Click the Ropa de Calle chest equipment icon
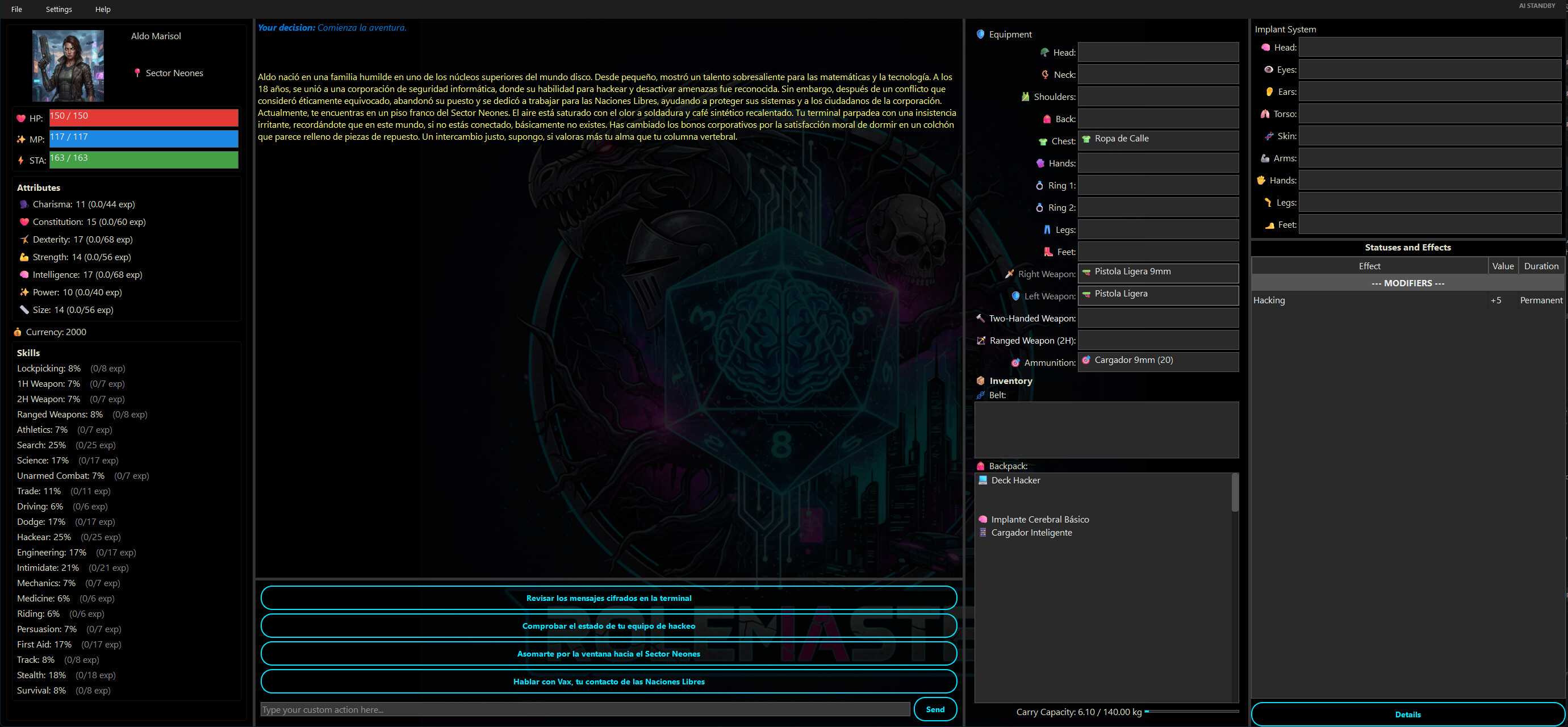The image size is (1568, 727). tap(1087, 139)
